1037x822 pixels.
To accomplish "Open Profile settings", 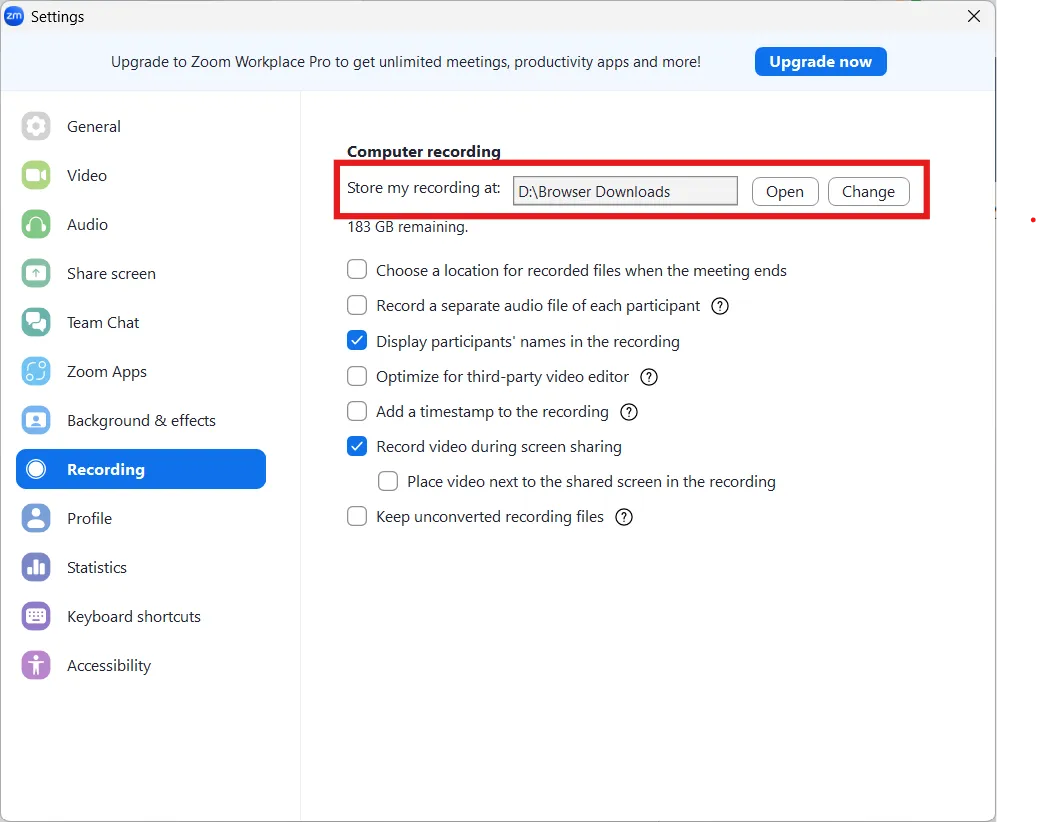I will pyautogui.click(x=89, y=518).
